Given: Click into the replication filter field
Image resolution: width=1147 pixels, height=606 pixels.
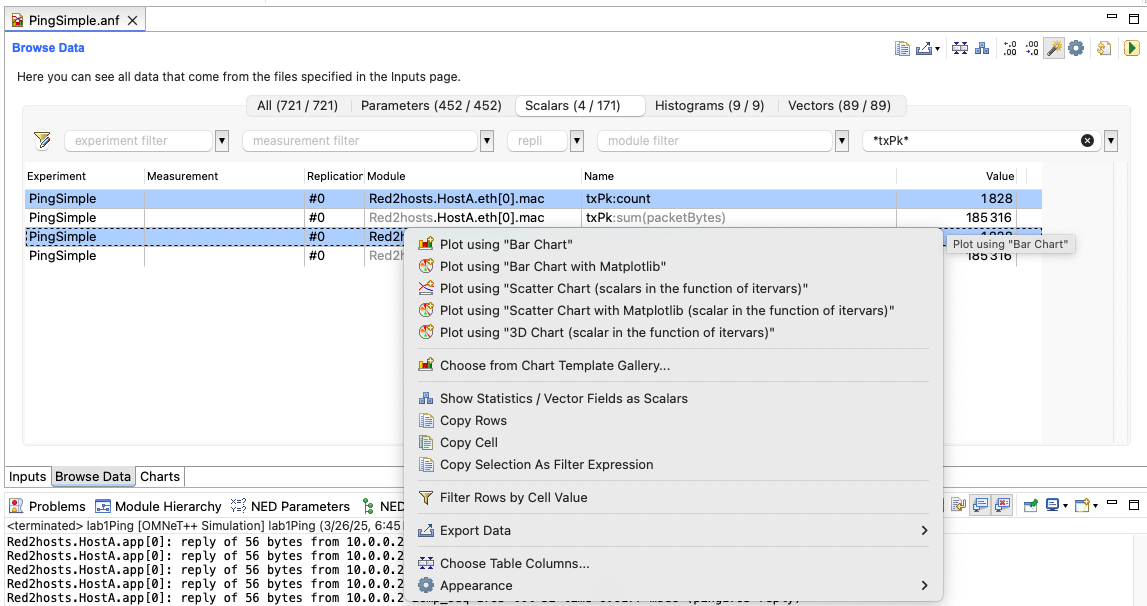Looking at the screenshot, I should (538, 141).
